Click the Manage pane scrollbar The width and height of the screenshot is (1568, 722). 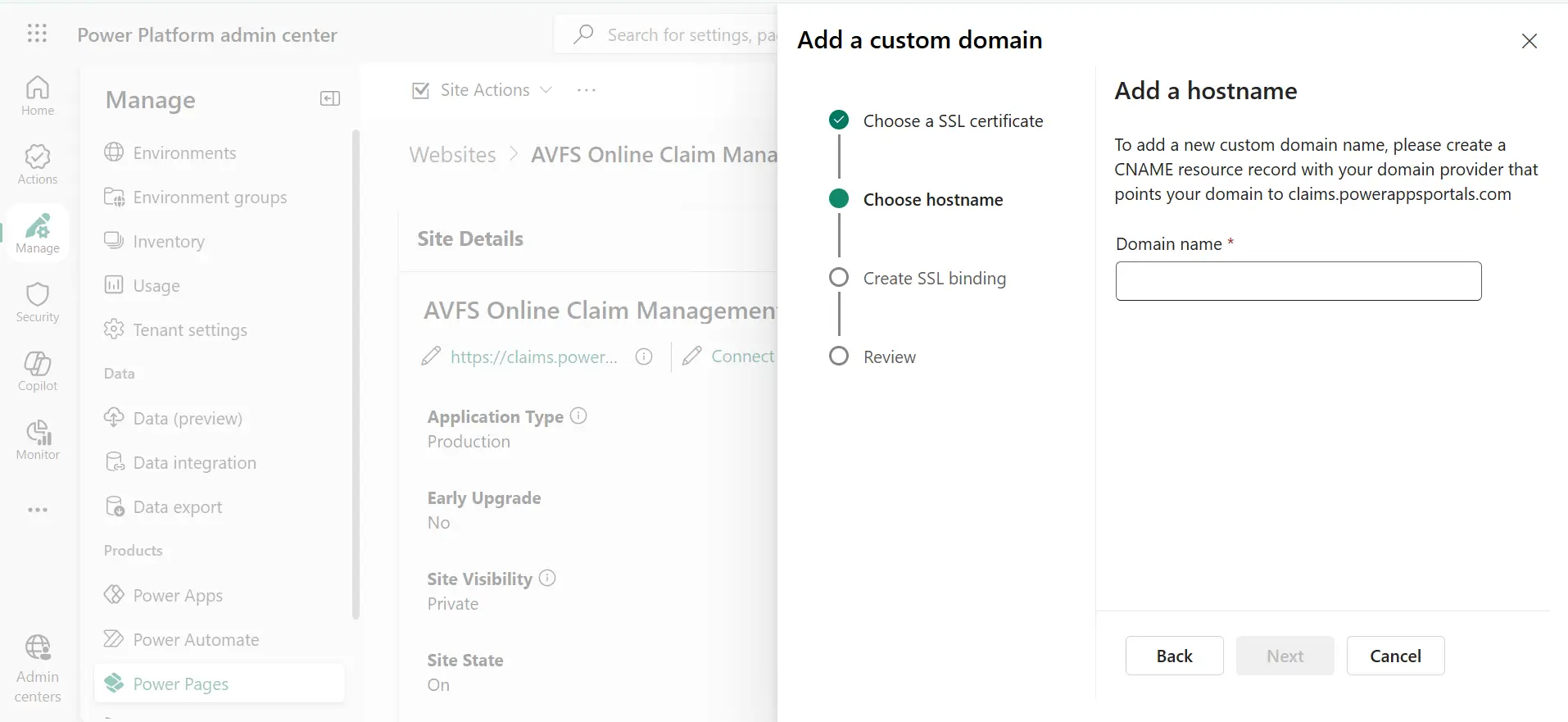tap(356, 374)
